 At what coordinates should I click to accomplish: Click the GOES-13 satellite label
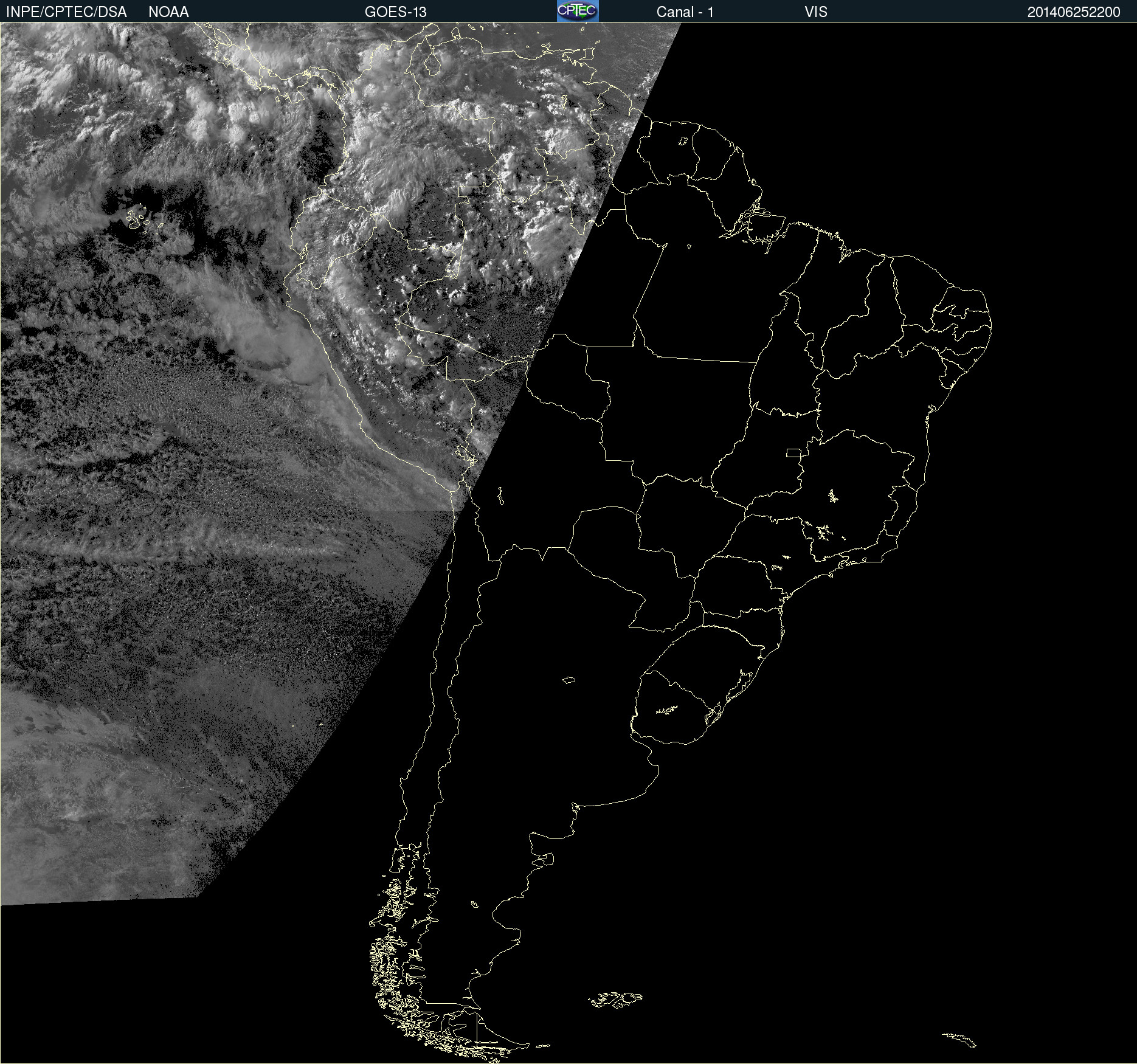tap(396, 12)
